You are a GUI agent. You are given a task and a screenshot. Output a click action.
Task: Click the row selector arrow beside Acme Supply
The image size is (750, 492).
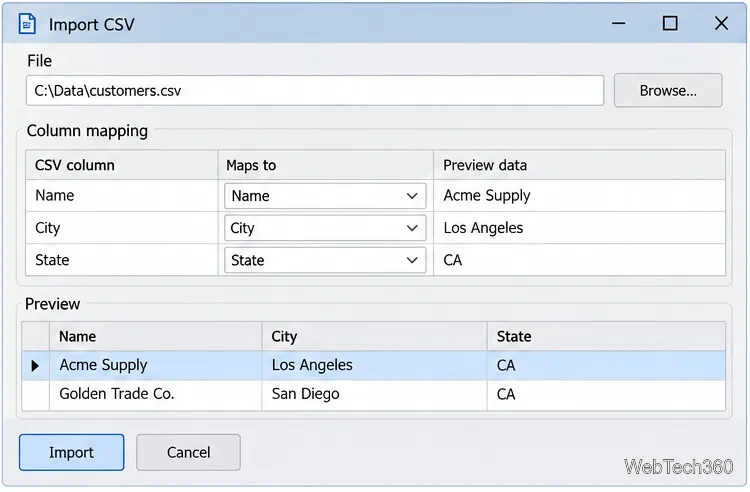[x=35, y=366]
